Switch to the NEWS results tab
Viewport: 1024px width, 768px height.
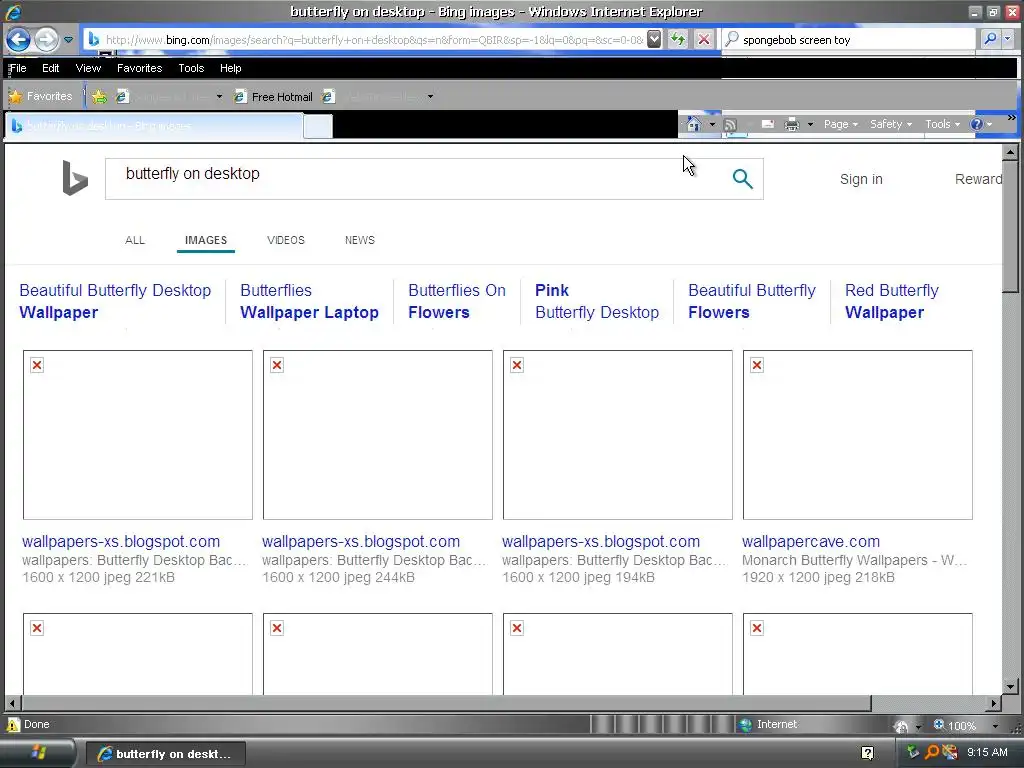pyautogui.click(x=360, y=240)
